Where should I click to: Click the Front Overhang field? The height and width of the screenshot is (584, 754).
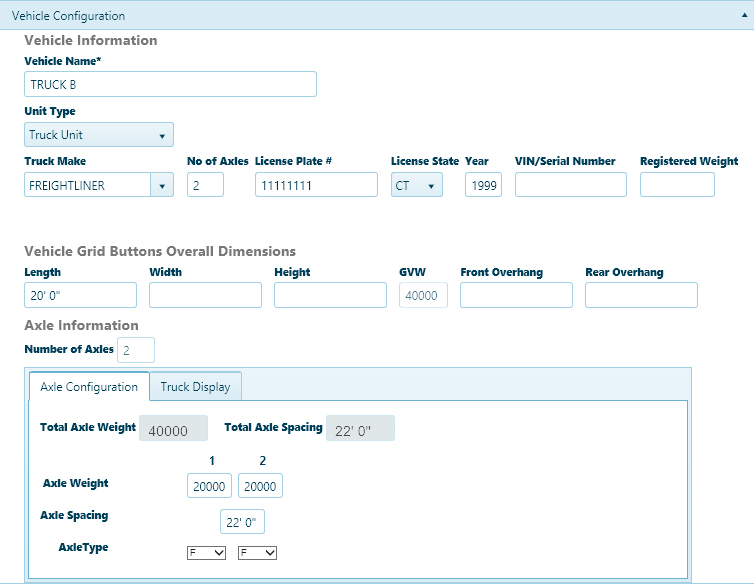point(516,295)
